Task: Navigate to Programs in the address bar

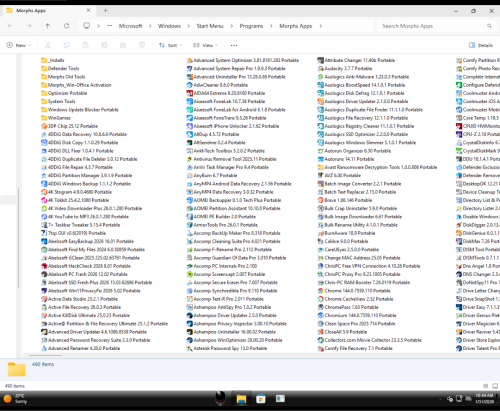Action: point(251,26)
